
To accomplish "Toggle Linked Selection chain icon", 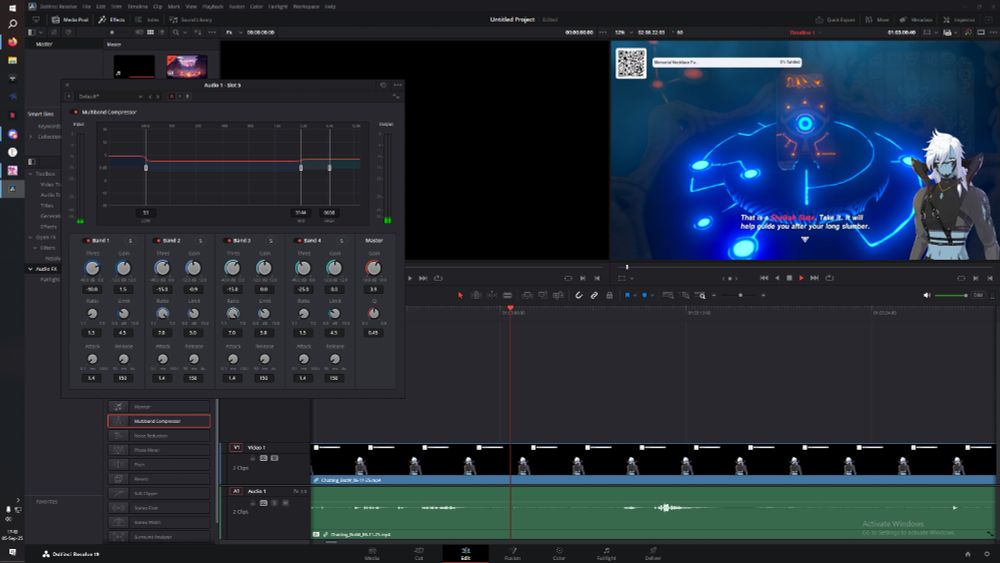I will point(594,295).
